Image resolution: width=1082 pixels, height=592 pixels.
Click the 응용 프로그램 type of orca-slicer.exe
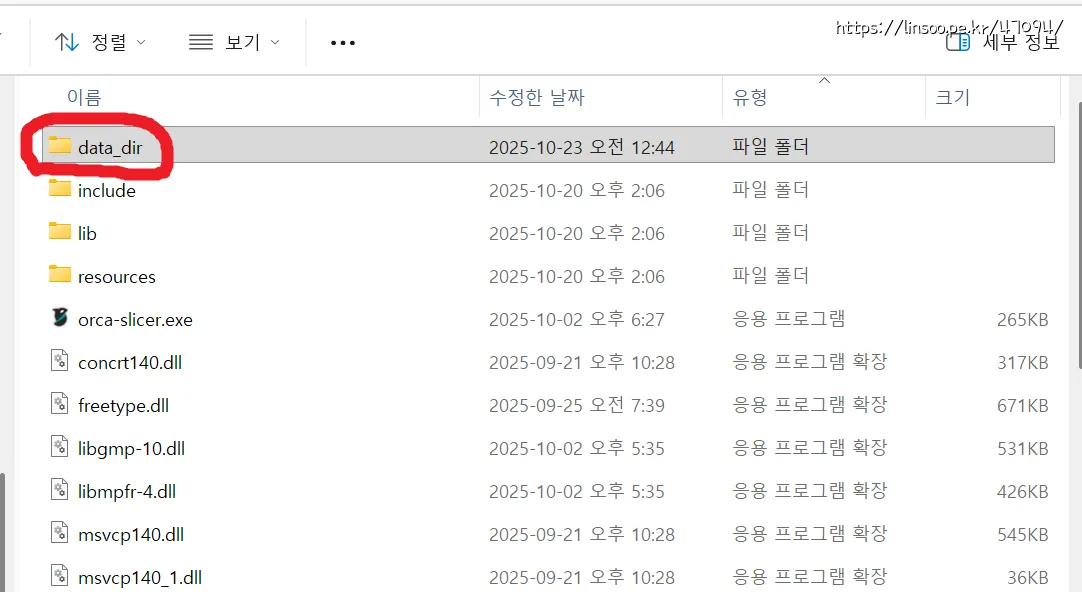click(x=789, y=319)
